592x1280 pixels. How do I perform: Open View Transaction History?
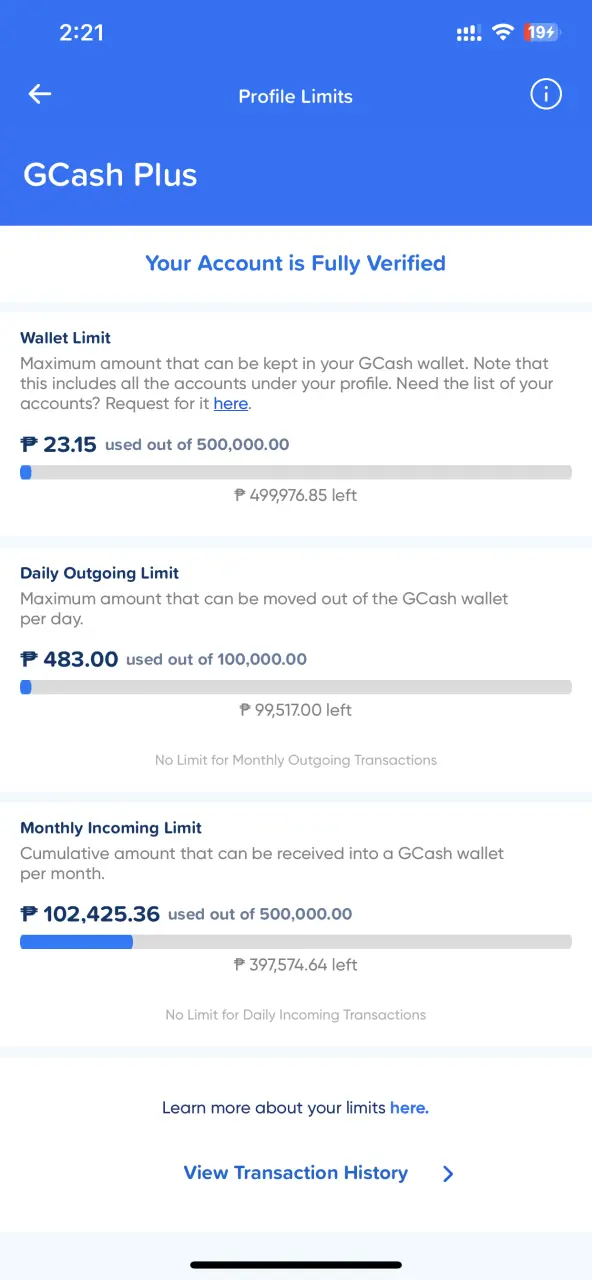coord(296,1173)
